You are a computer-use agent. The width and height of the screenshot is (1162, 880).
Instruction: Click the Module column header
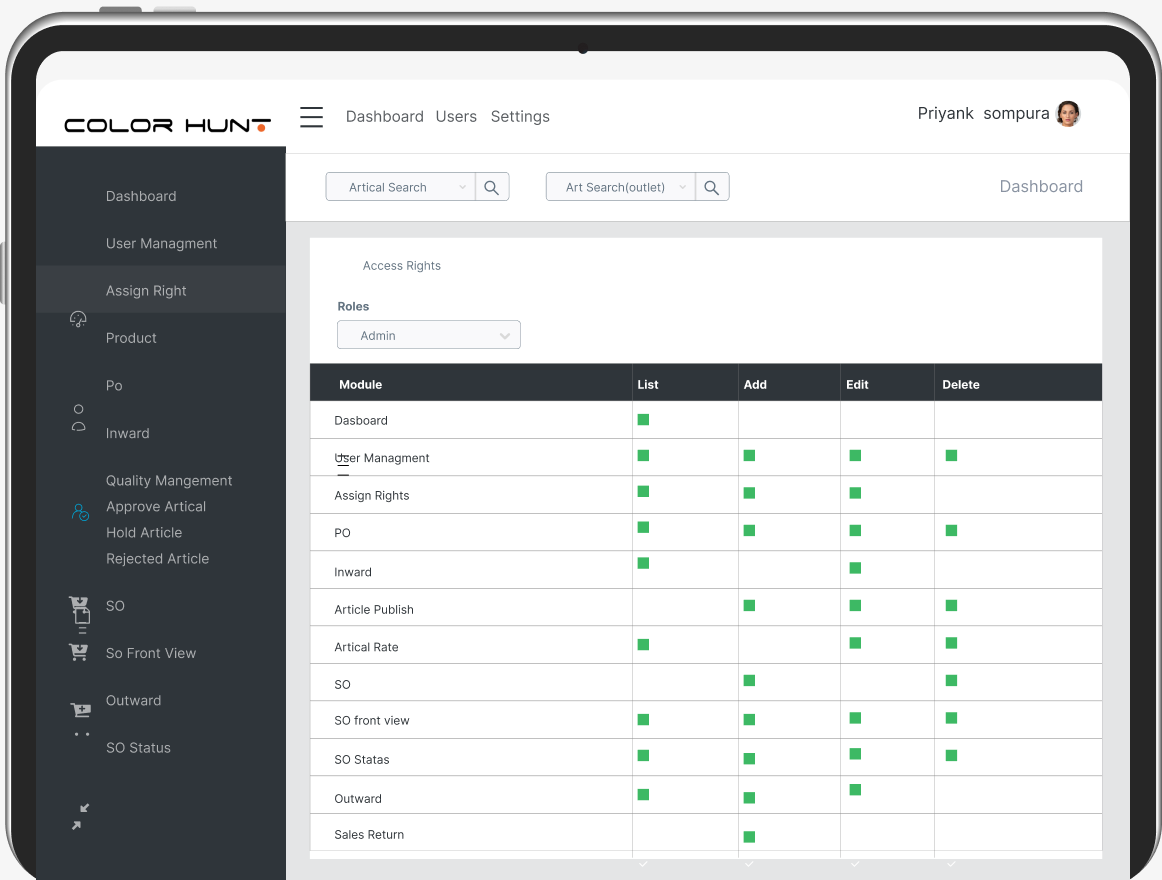360,384
